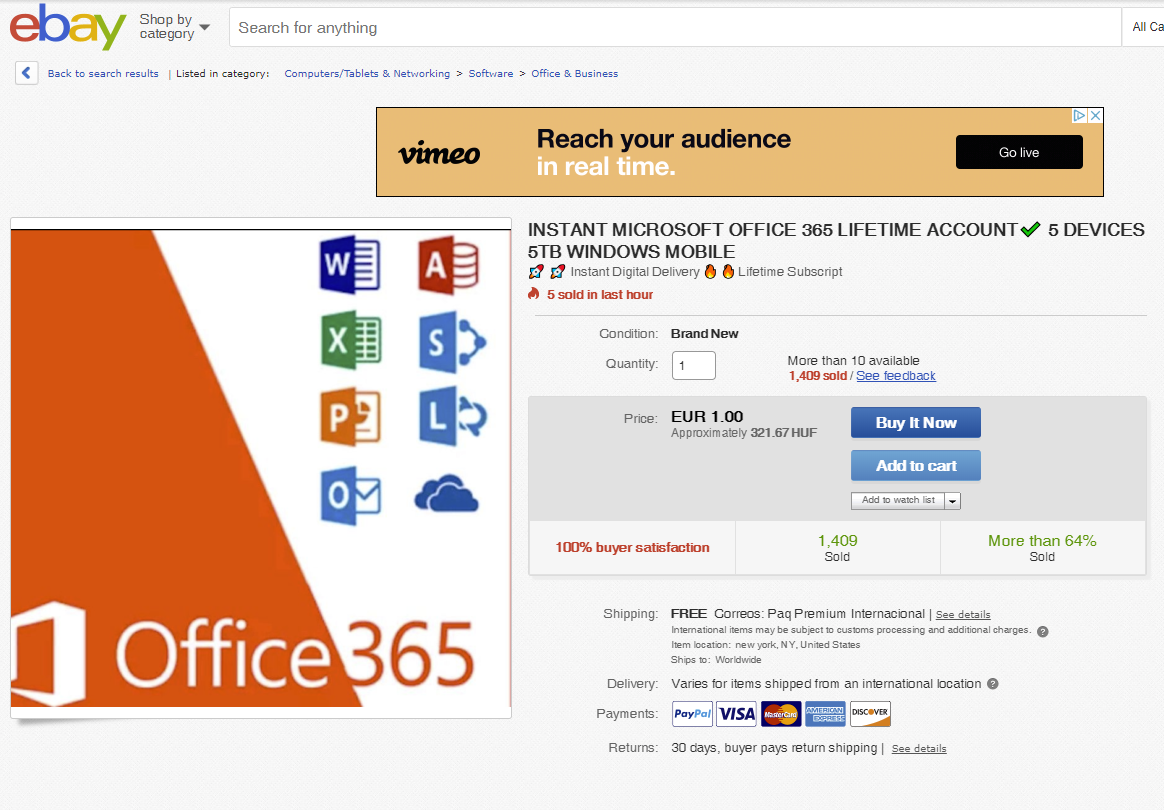The image size is (1164, 810).
Task: Click the Mastercard payment icon
Action: coord(781,714)
